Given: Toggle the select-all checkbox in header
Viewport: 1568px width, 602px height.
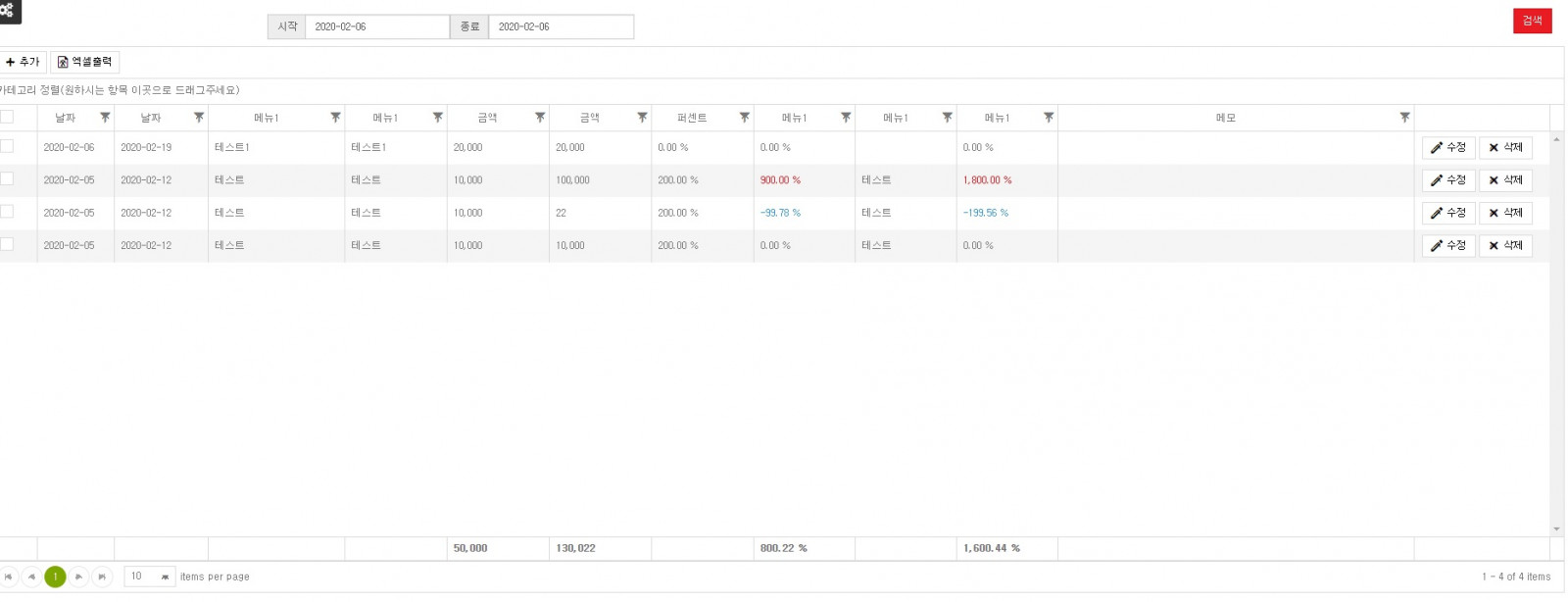Looking at the screenshot, I should [8, 118].
